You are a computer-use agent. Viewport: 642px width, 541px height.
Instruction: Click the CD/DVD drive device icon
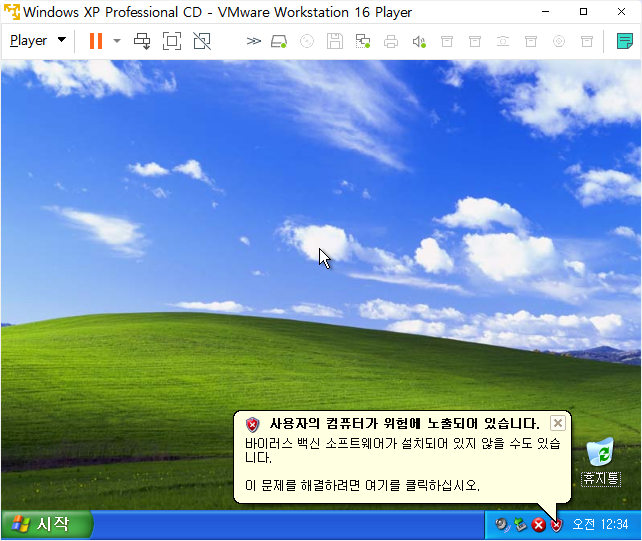tap(307, 41)
